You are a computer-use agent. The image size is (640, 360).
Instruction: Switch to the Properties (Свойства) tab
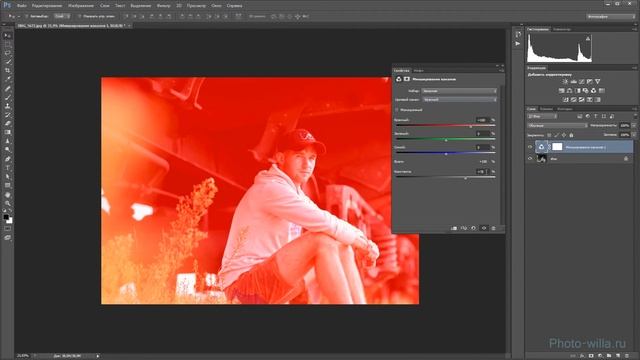pos(402,71)
